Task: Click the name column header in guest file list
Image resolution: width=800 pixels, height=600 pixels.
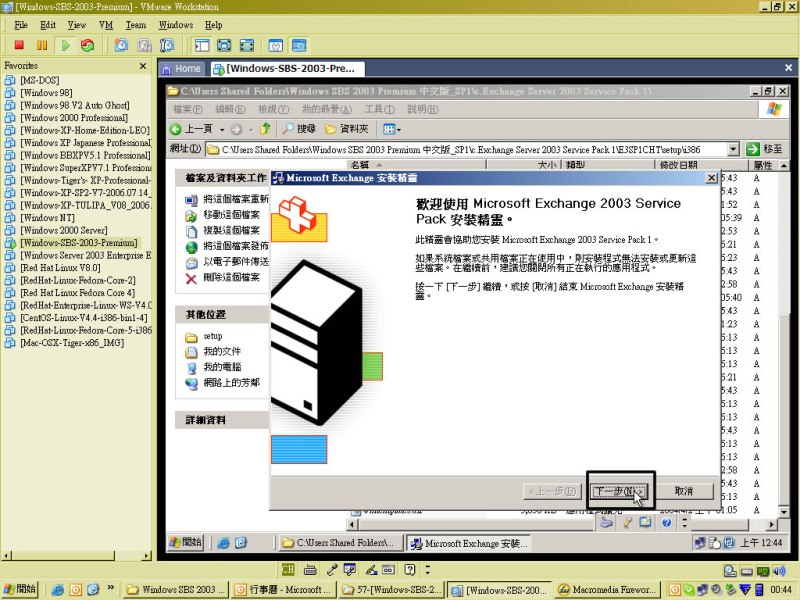Action: (417, 165)
